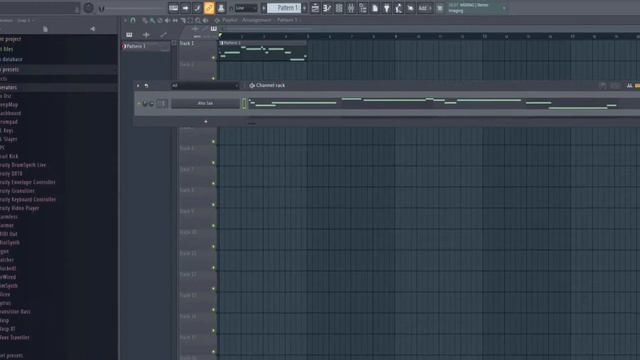
Task: Open the All channel filter dropdown
Action: [x=205, y=86]
